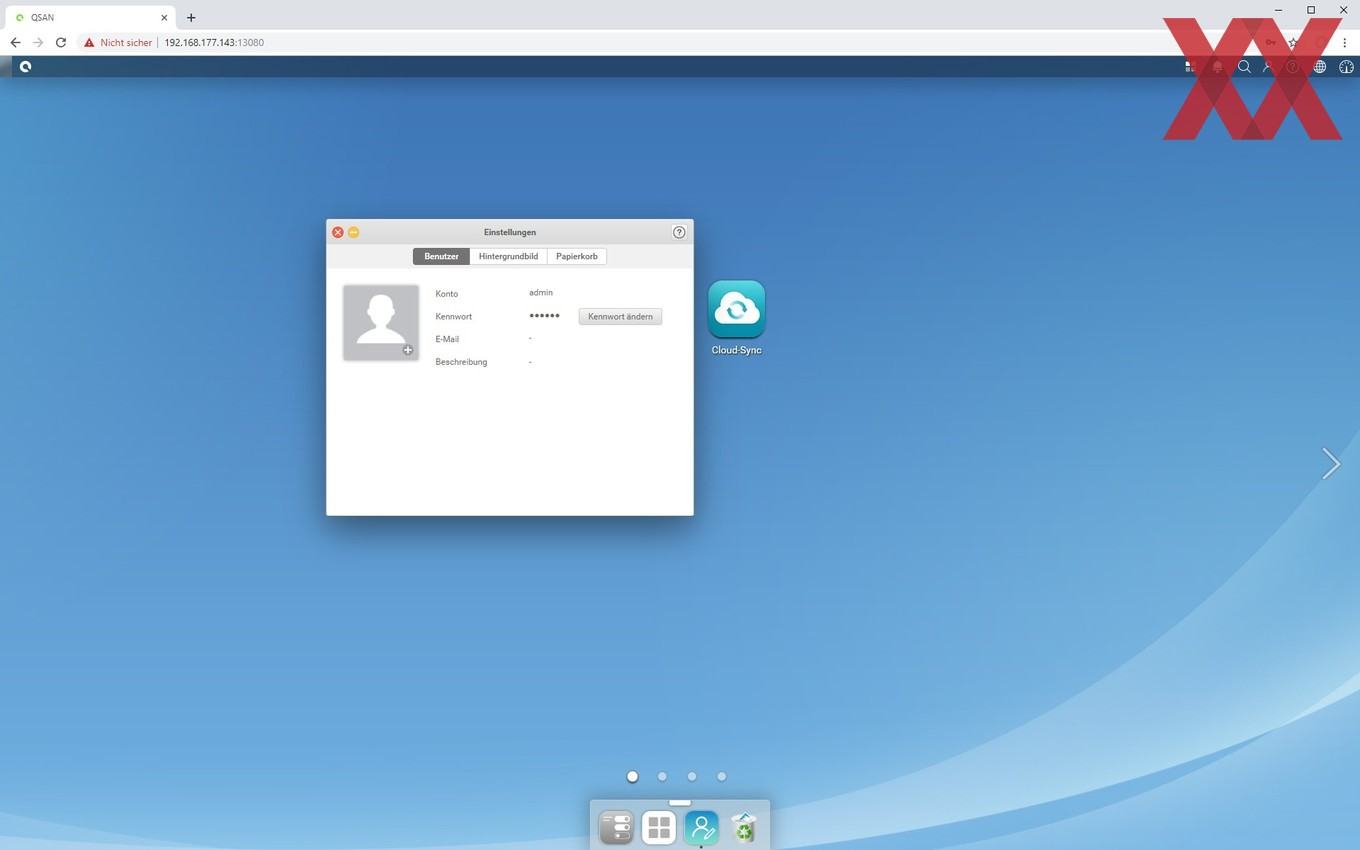Click the Nicht sicher security warning
1360x850 pixels.
[x=118, y=43]
